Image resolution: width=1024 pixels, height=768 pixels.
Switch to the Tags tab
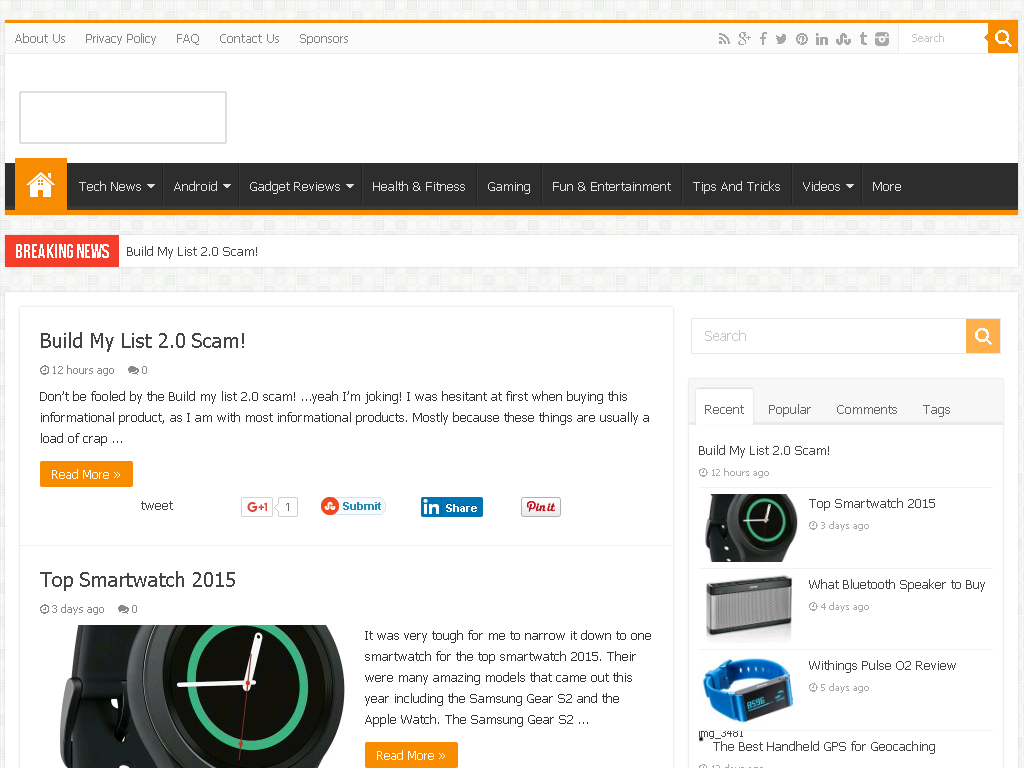click(x=936, y=409)
